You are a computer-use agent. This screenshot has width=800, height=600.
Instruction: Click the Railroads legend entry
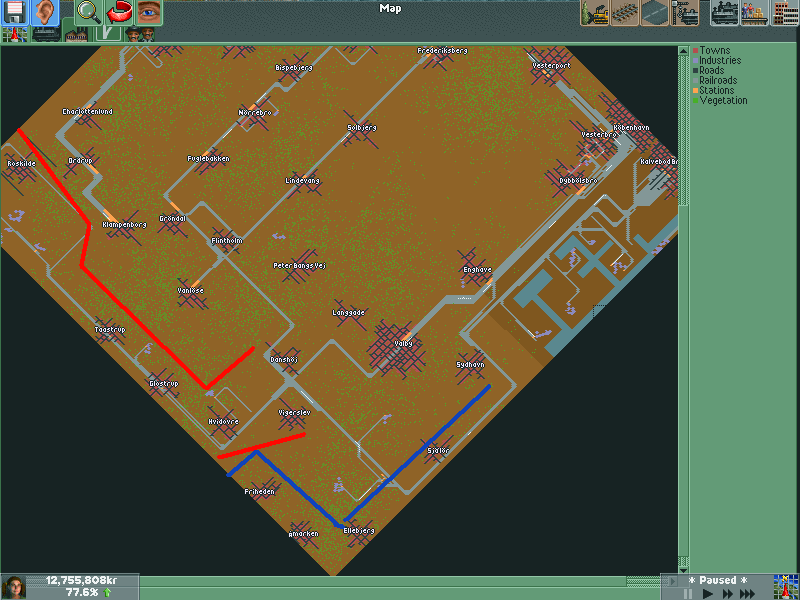[715, 80]
